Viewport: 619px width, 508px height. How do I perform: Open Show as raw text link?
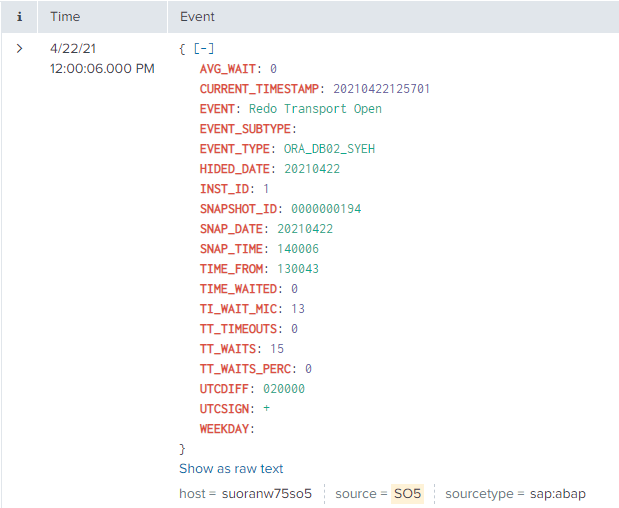coord(231,468)
